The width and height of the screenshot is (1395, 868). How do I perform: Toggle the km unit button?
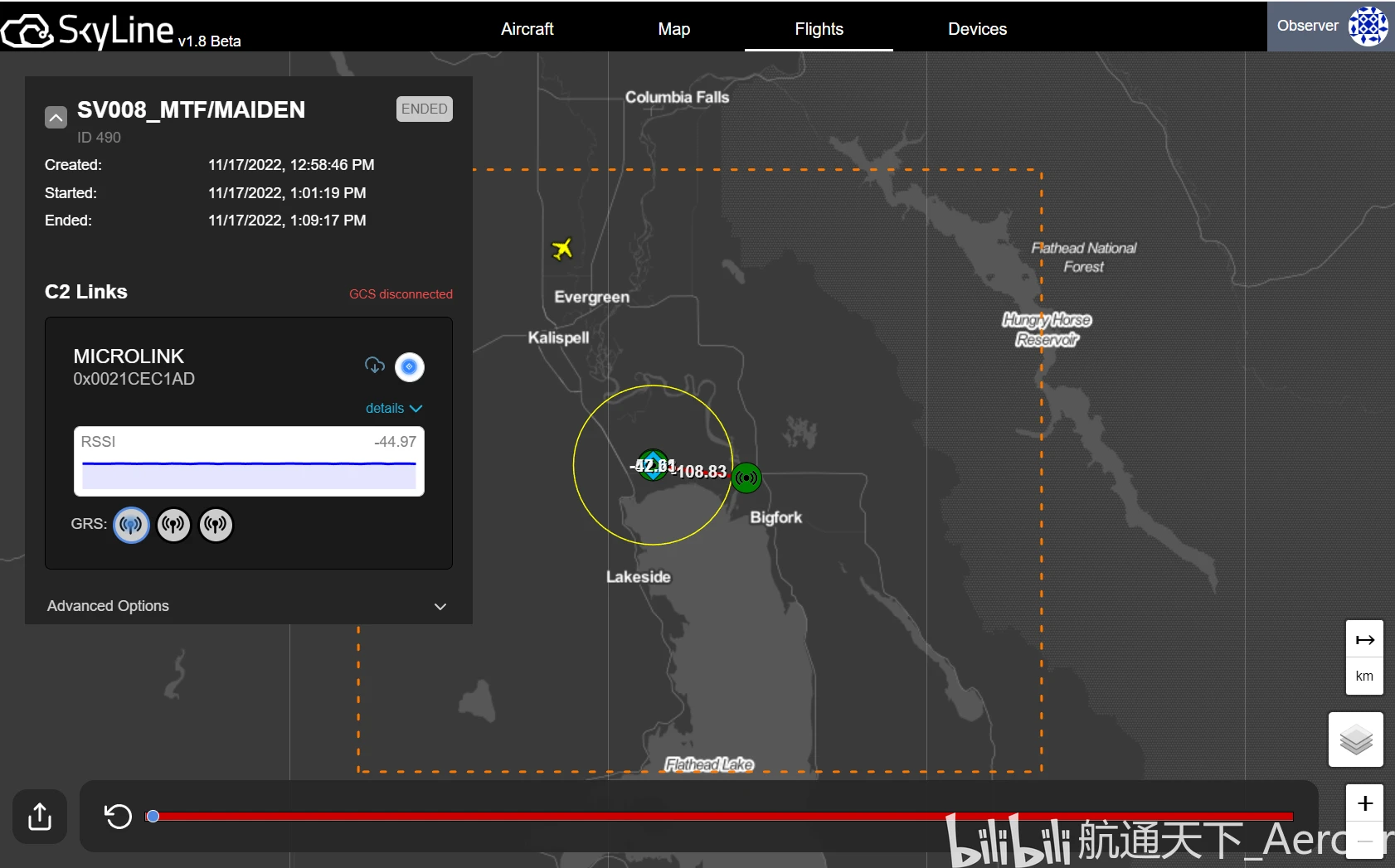coord(1364,676)
